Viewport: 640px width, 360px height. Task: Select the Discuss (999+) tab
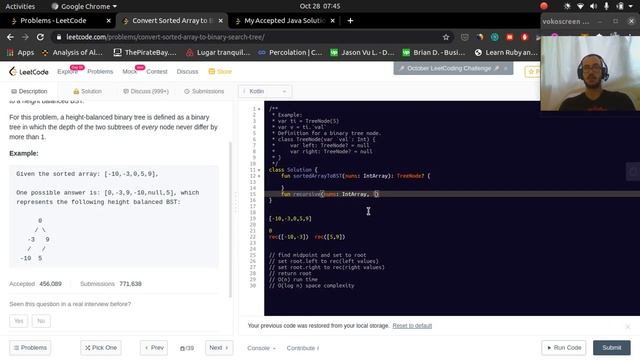[x=146, y=91]
